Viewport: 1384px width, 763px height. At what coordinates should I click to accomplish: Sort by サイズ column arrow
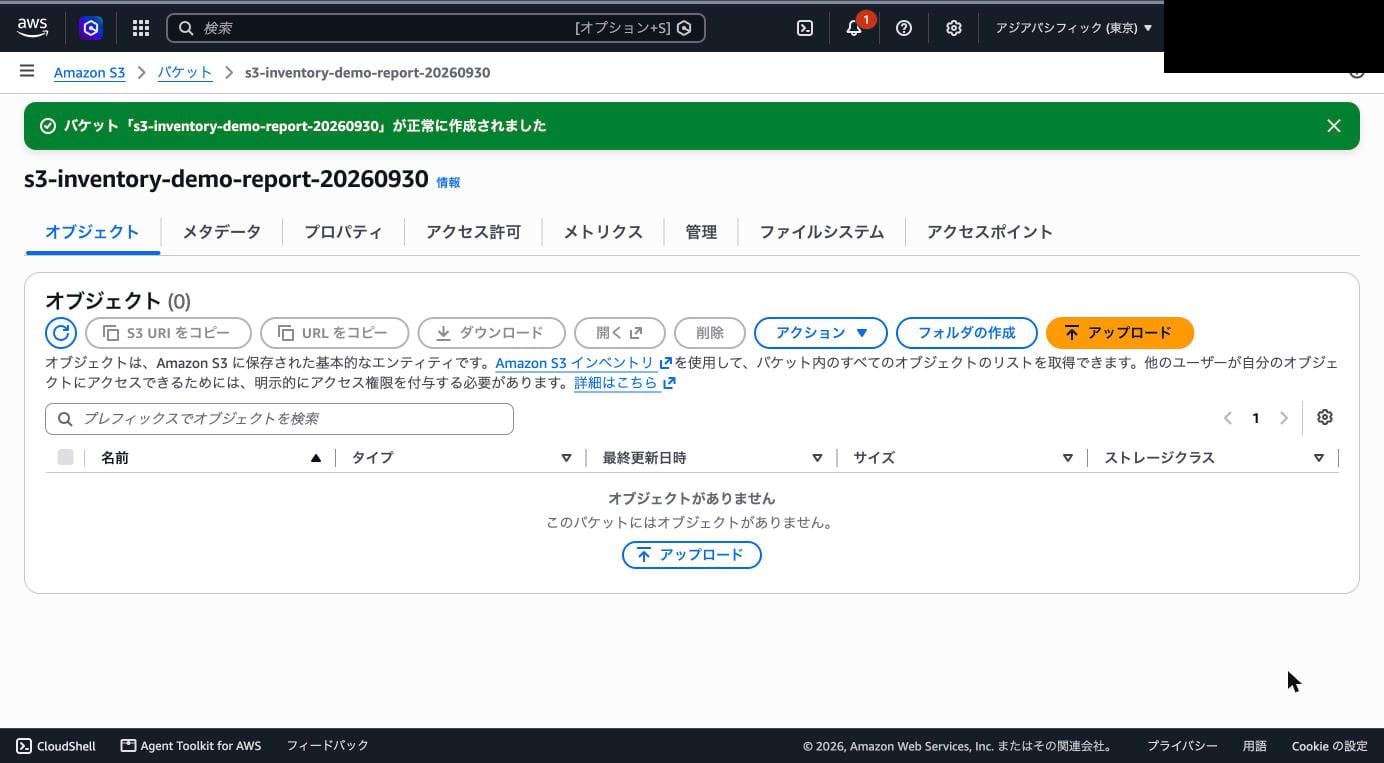pos(1068,458)
